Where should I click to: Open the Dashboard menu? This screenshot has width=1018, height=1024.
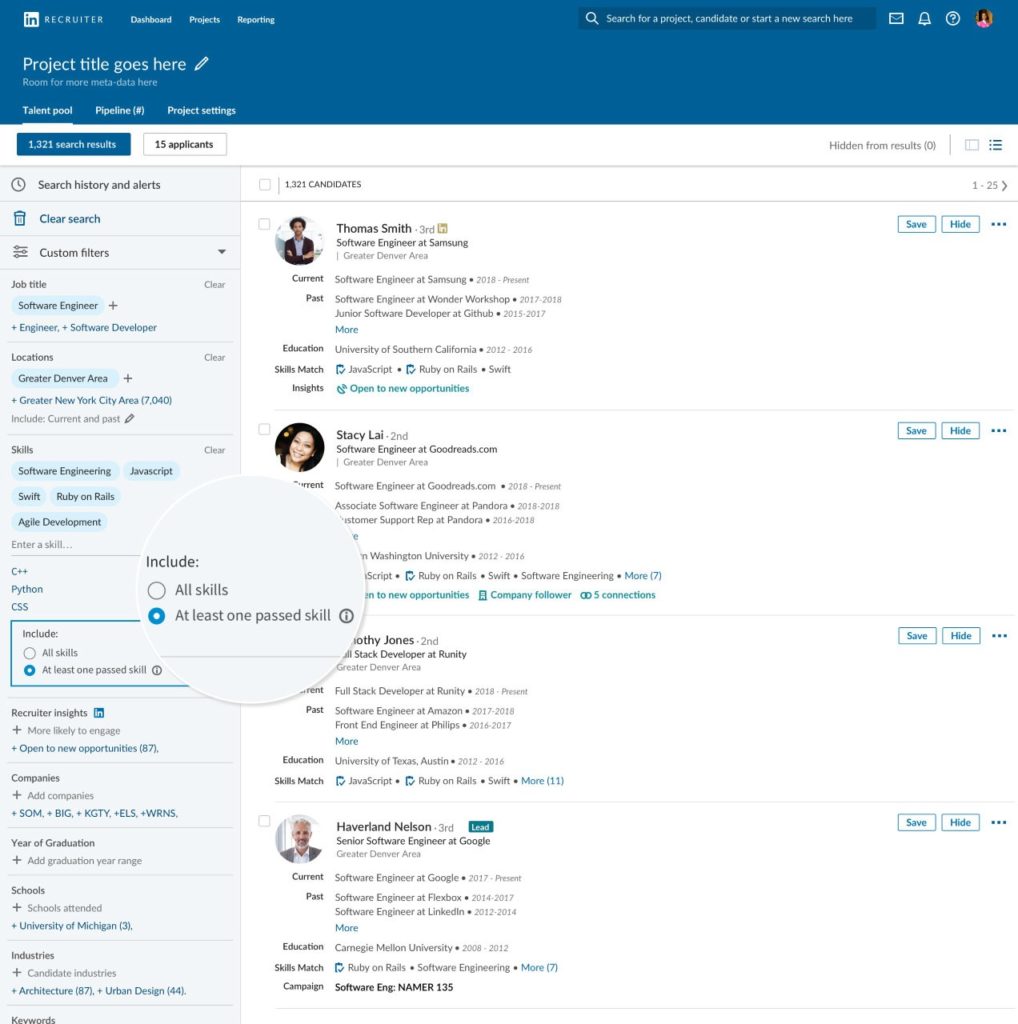151,20
